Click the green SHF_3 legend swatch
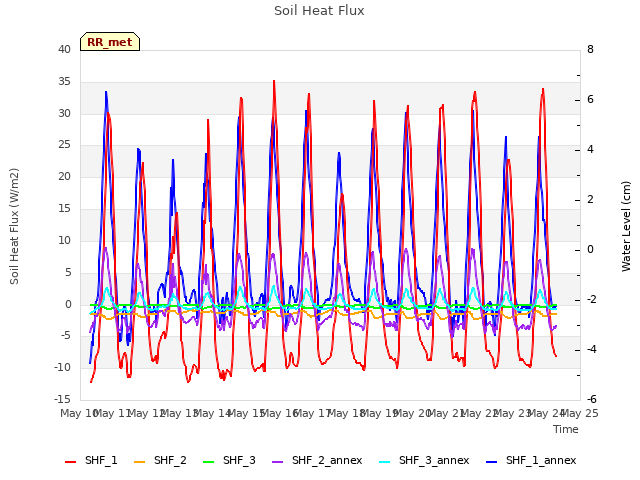Image resolution: width=640 pixels, height=480 pixels. [209, 462]
